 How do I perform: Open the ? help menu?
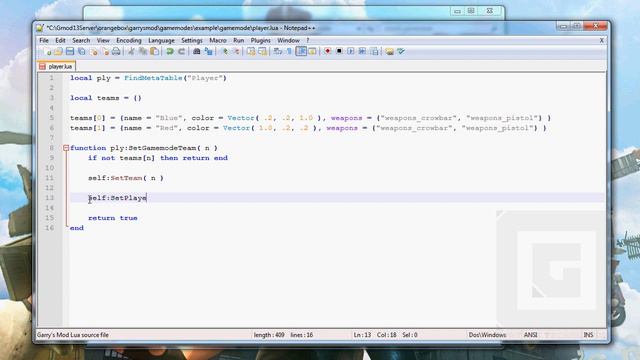click(x=308, y=40)
